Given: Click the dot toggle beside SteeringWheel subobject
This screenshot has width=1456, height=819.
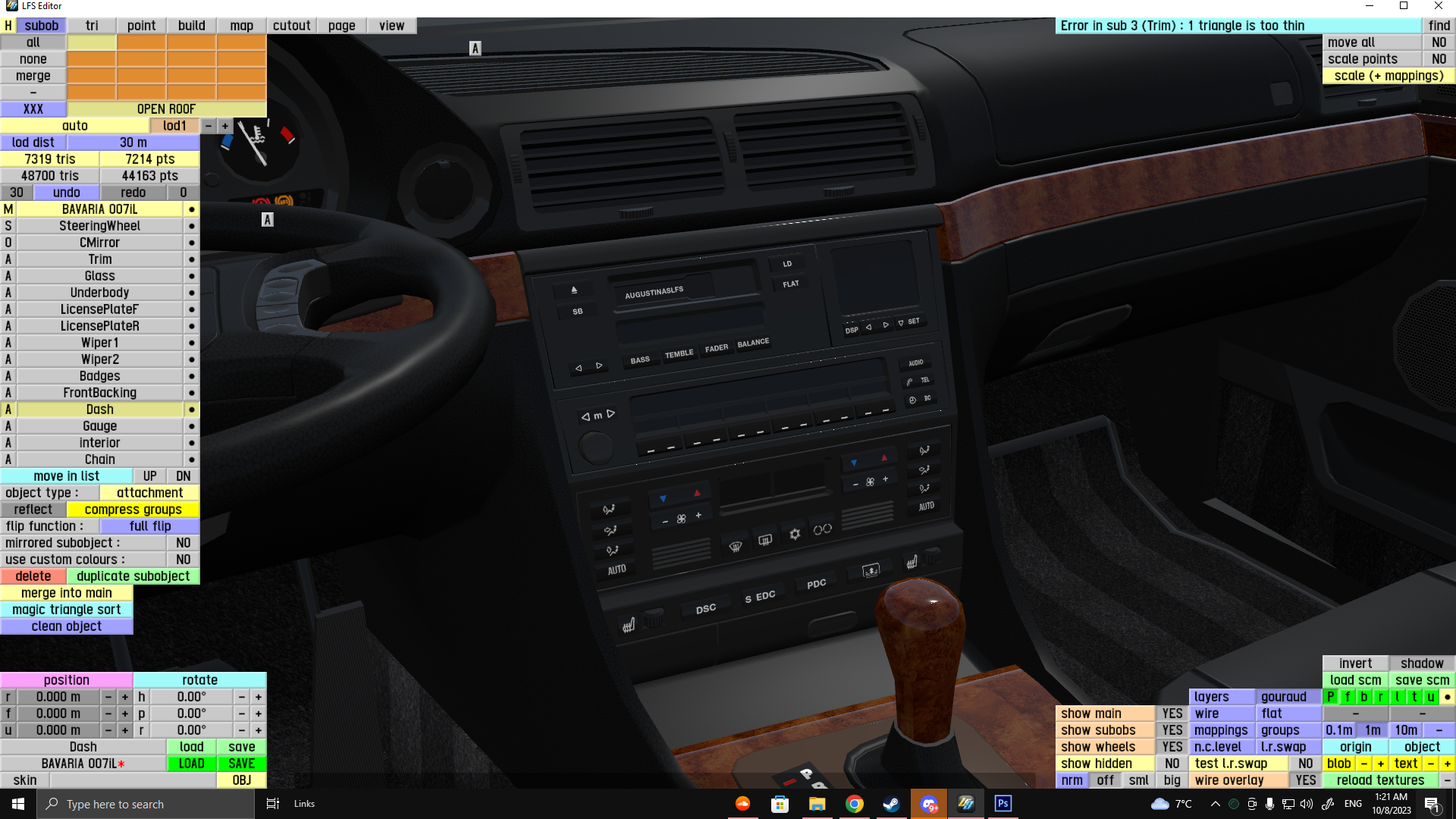Looking at the screenshot, I should (192, 226).
